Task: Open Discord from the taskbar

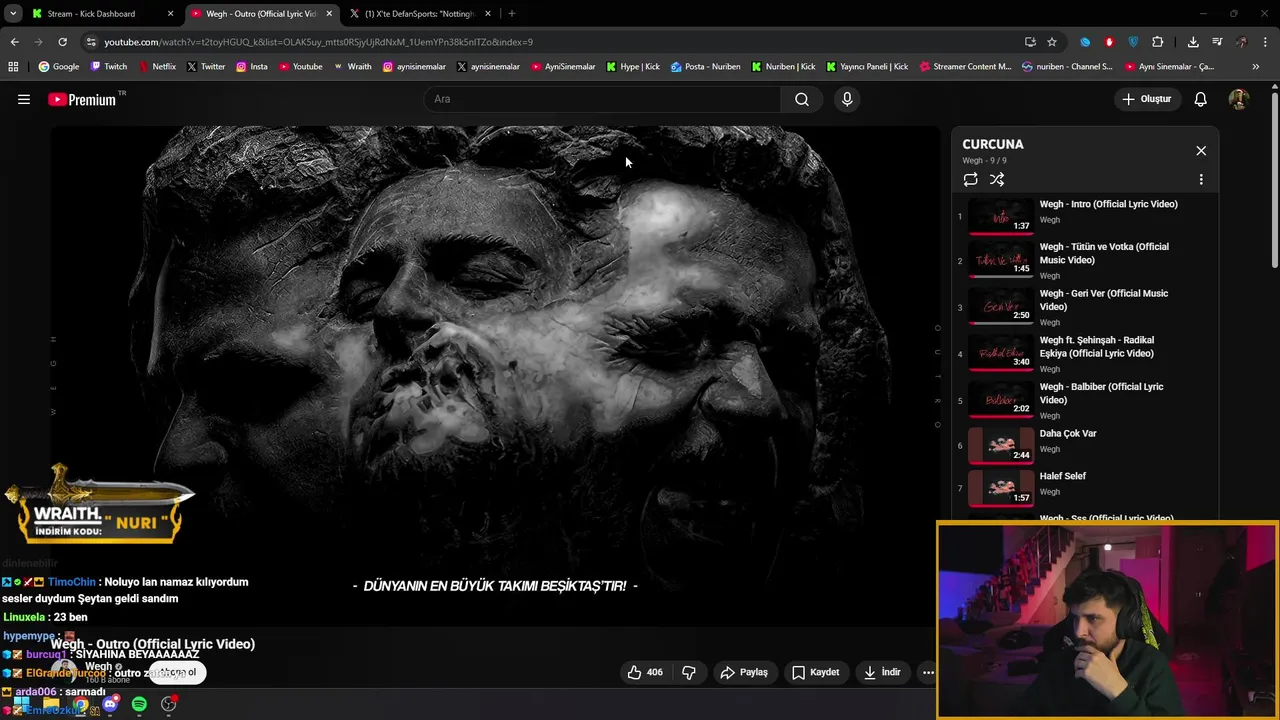Action: [x=110, y=704]
